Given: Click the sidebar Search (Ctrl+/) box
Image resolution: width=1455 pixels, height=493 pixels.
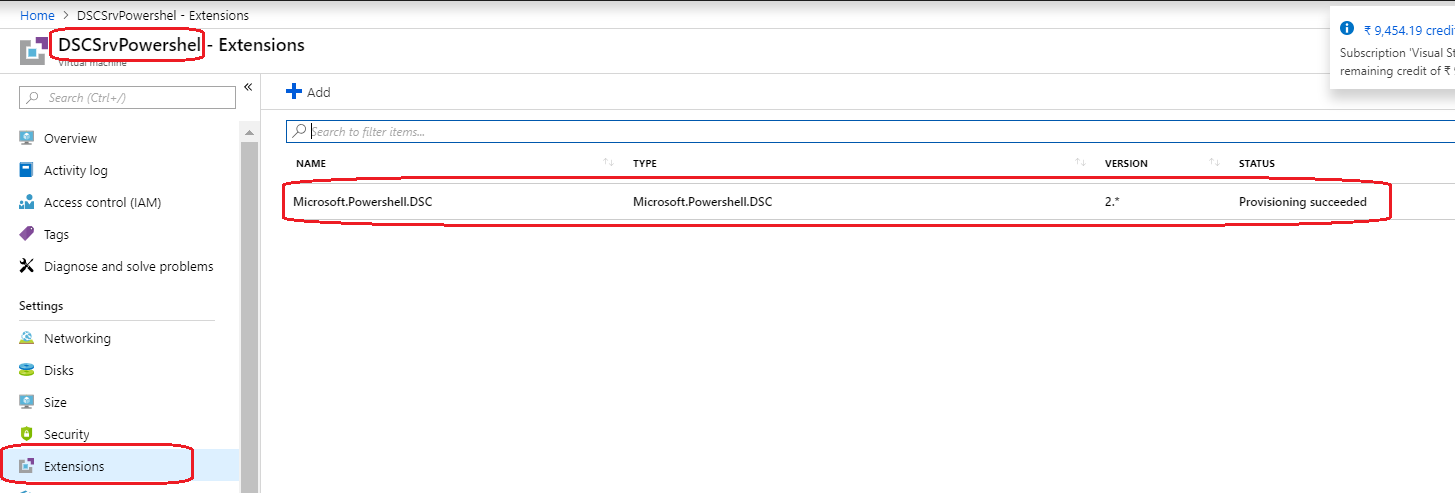Looking at the screenshot, I should (x=127, y=97).
